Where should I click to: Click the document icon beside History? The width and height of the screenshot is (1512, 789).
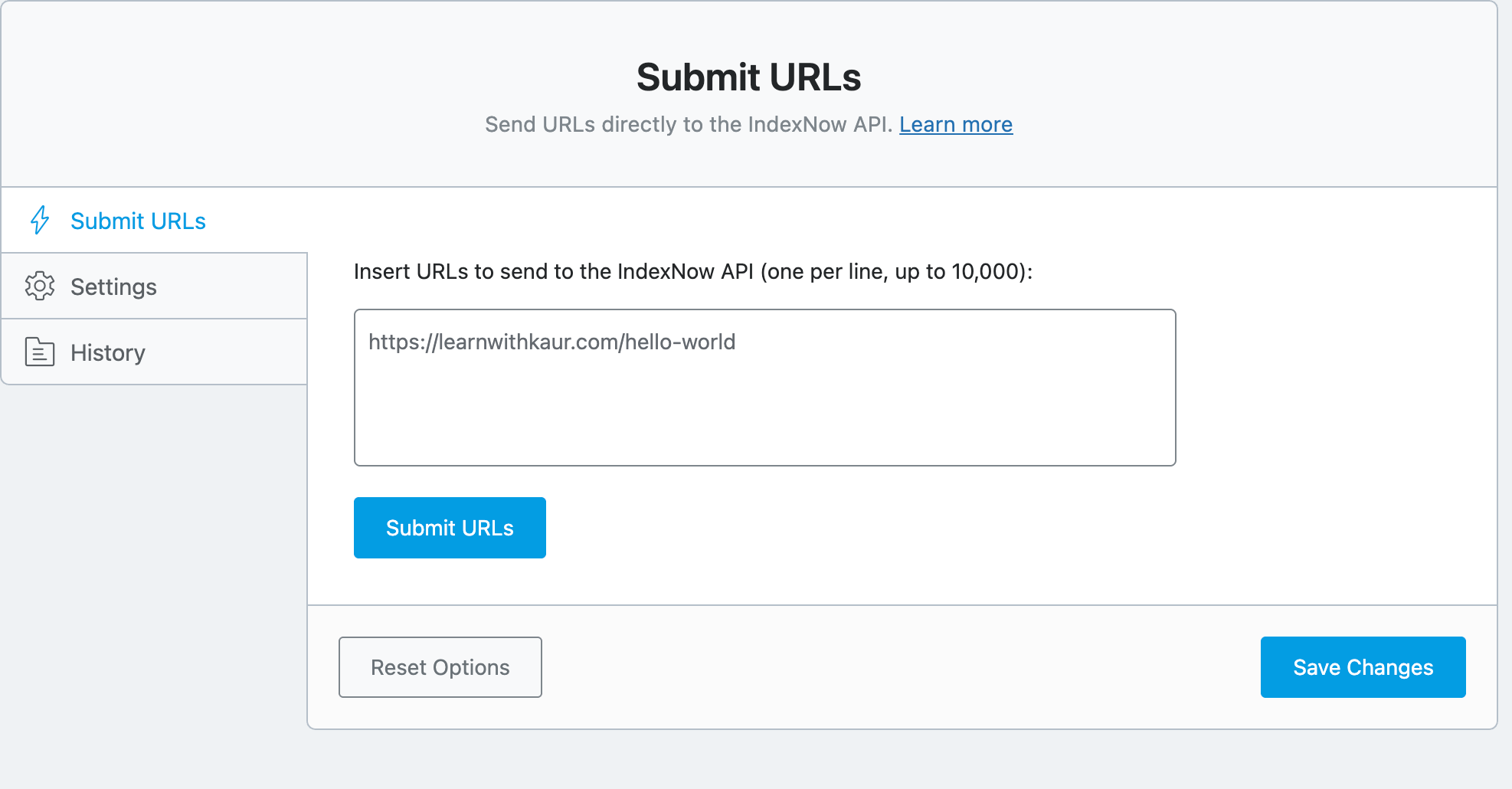pos(41,352)
